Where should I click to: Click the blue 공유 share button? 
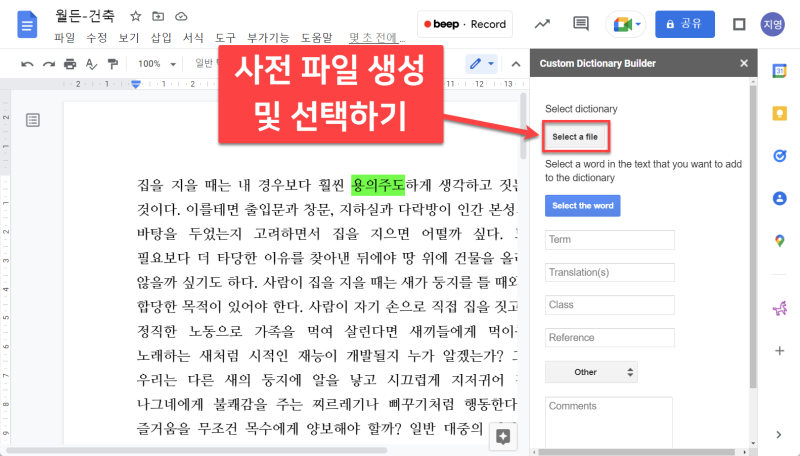tap(685, 24)
